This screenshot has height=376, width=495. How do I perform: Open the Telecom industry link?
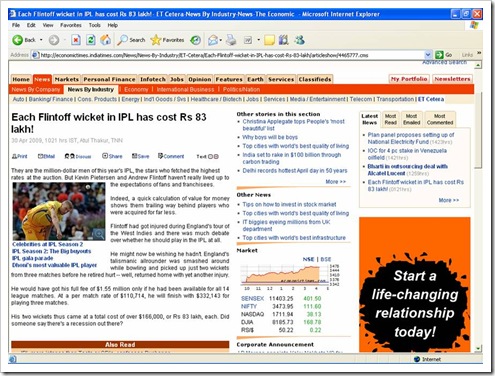[361, 99]
